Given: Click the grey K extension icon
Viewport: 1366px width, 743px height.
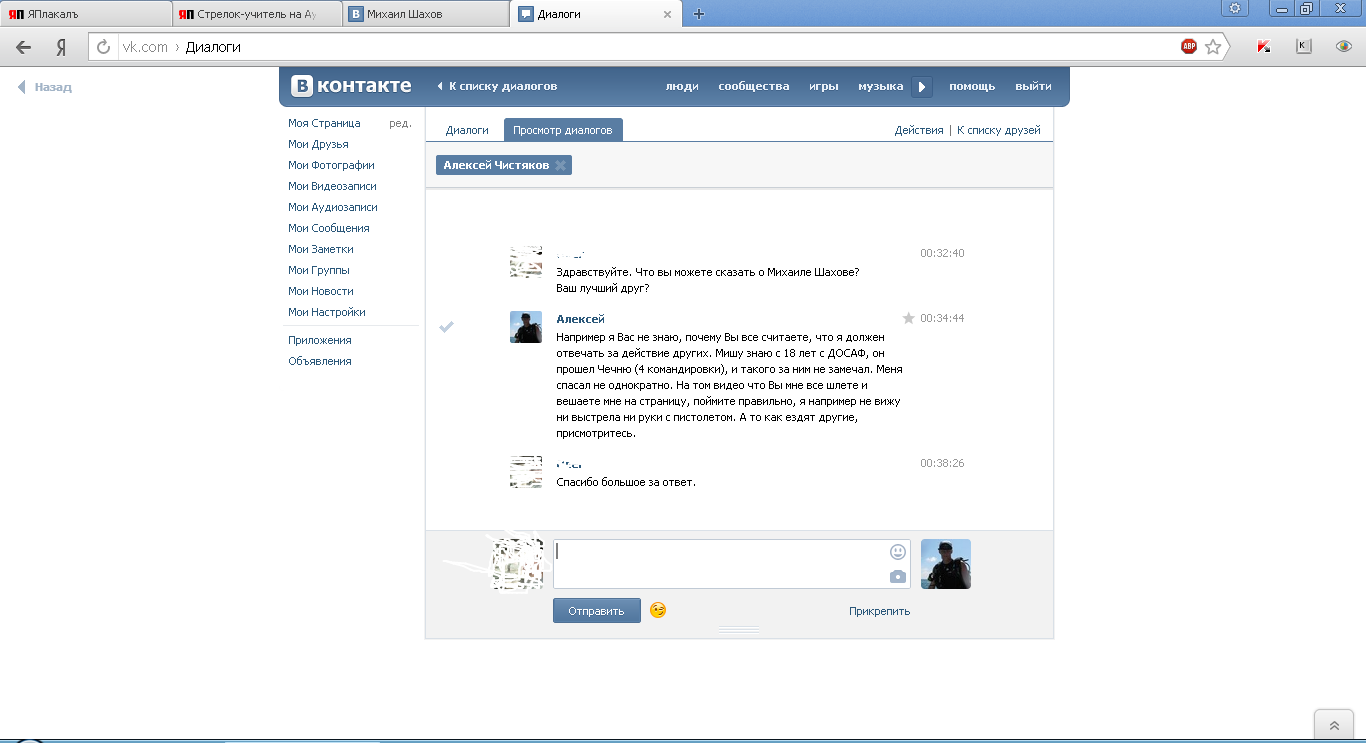Looking at the screenshot, I should 1304,46.
